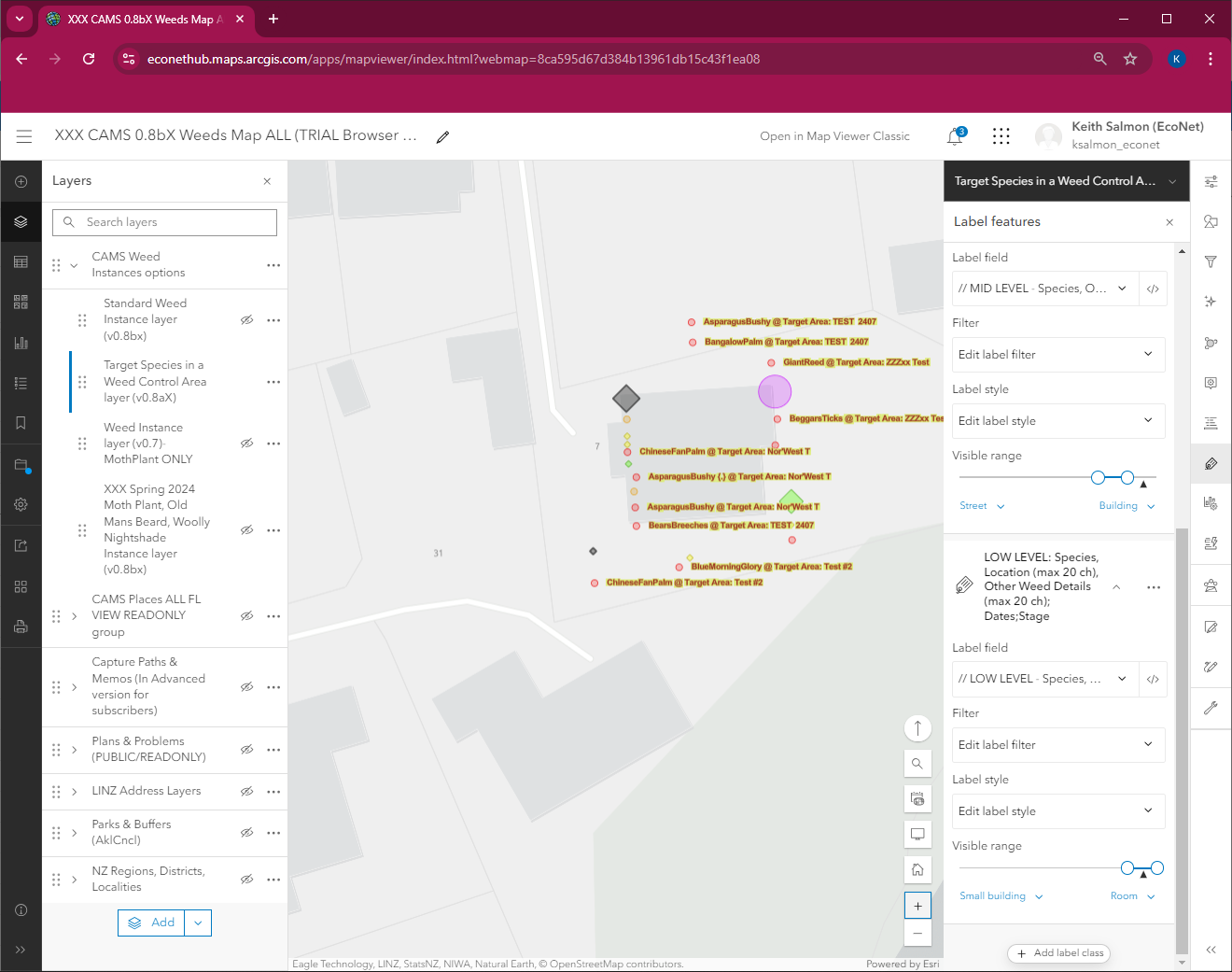Open the Legend panel icon
This screenshot has height=972, width=1232.
coord(21,383)
